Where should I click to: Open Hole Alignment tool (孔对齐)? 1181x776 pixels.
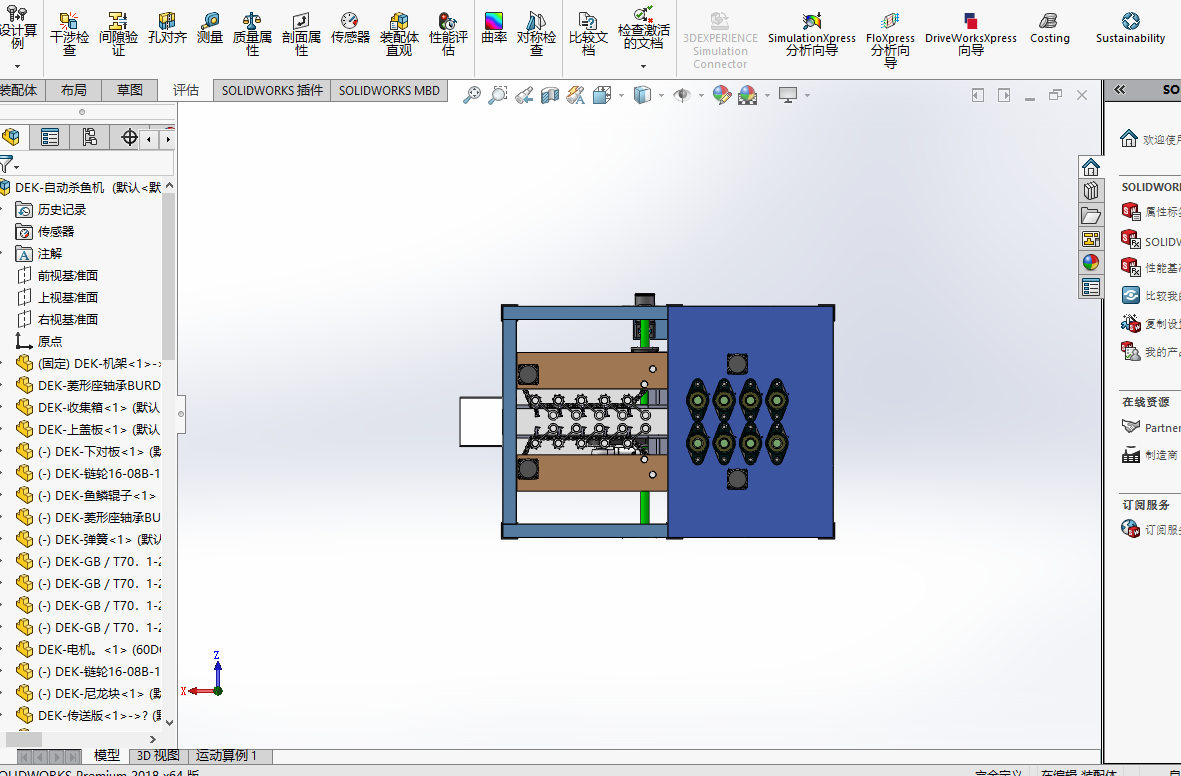(167, 29)
